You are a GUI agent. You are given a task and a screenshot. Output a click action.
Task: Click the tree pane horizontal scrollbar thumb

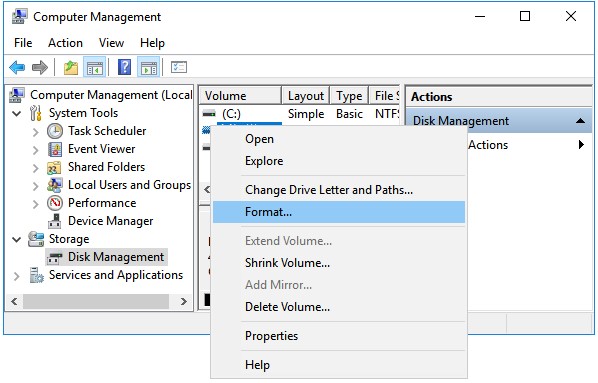tap(96, 302)
